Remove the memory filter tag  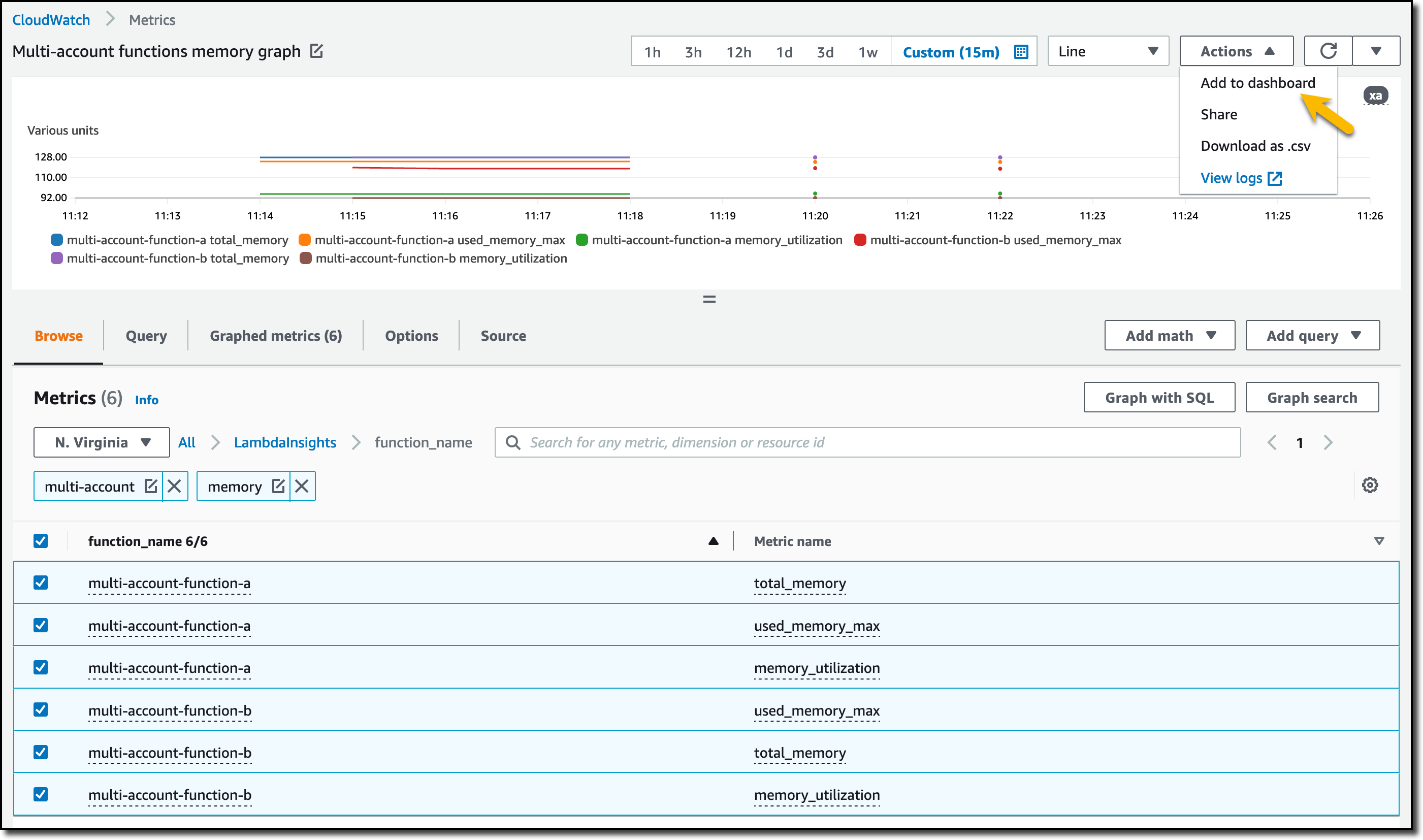pyautogui.click(x=302, y=486)
